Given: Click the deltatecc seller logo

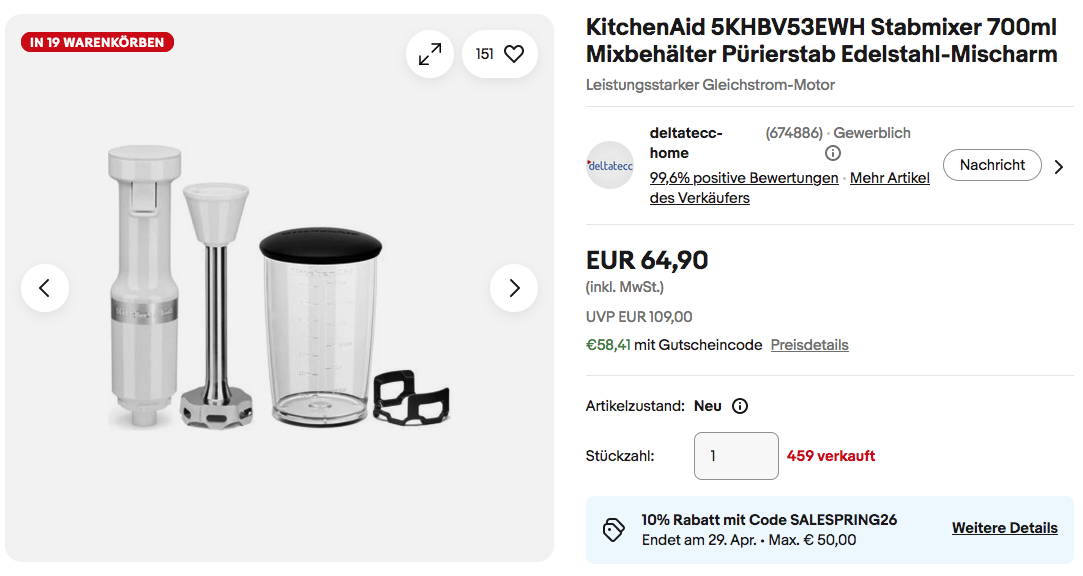Looking at the screenshot, I should [610, 165].
